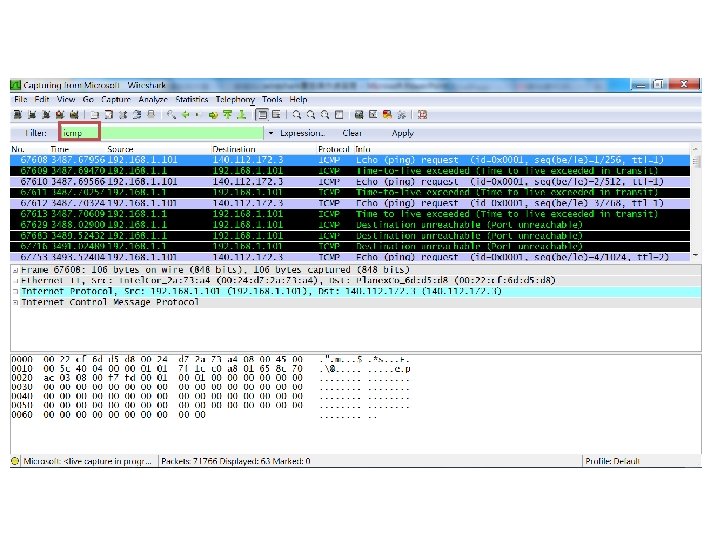
Task: Open the Edit menu
Action: coord(42,100)
